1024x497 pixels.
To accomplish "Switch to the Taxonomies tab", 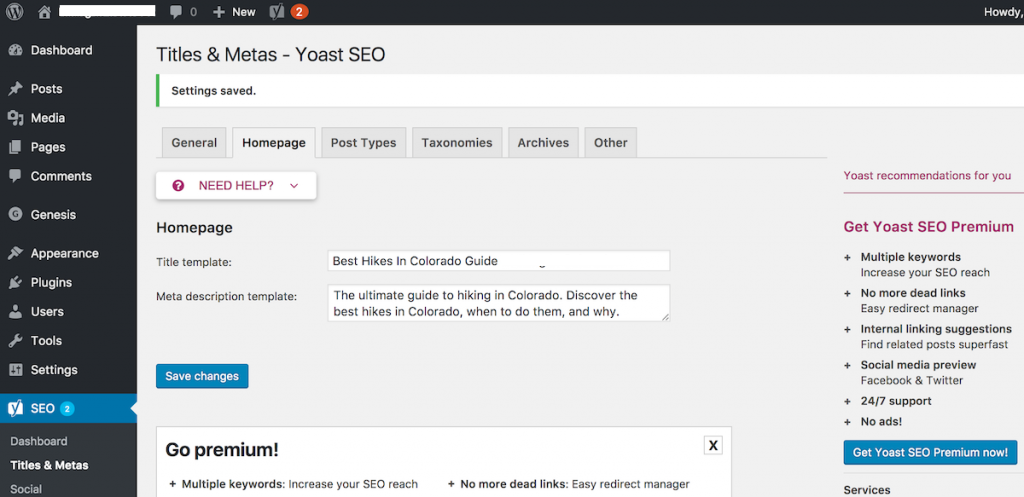I will pos(457,142).
